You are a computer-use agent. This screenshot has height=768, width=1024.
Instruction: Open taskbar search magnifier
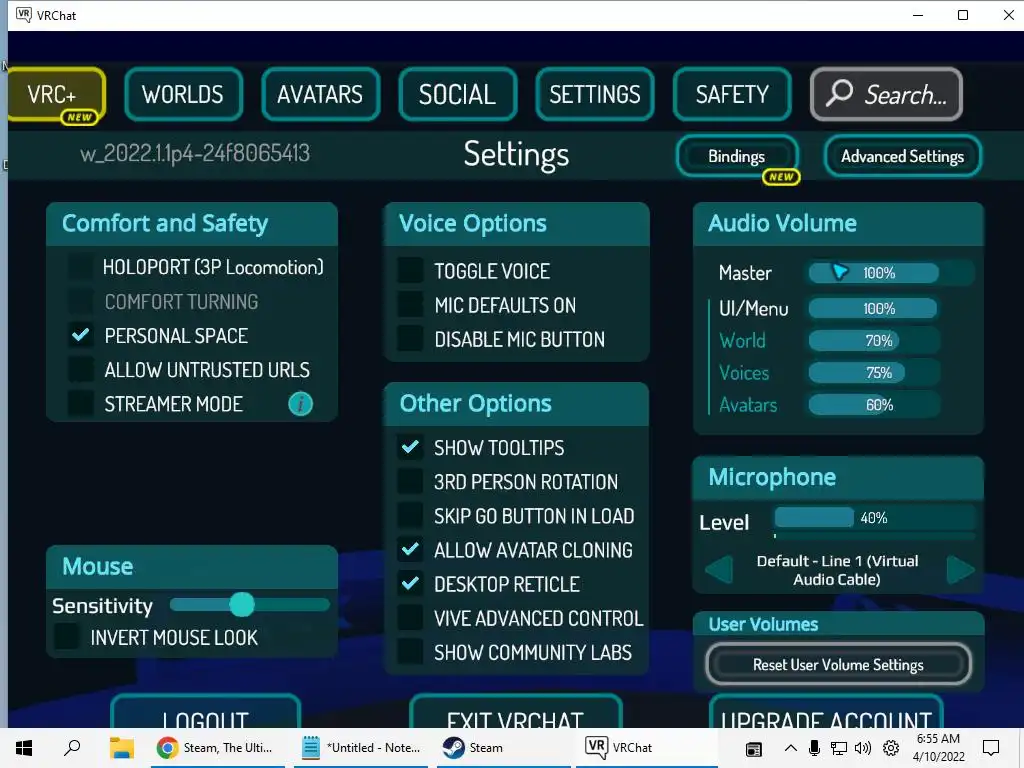click(x=72, y=748)
